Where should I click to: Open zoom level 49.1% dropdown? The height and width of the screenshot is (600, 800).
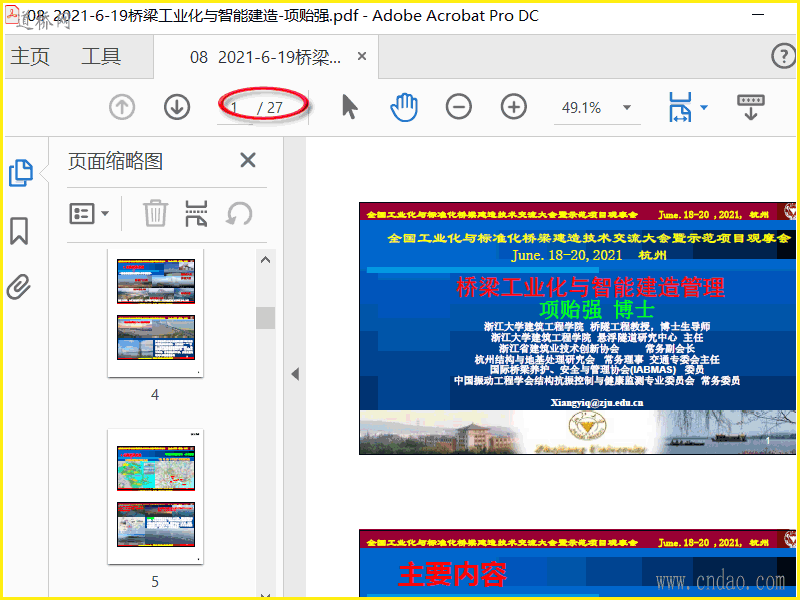[627, 108]
